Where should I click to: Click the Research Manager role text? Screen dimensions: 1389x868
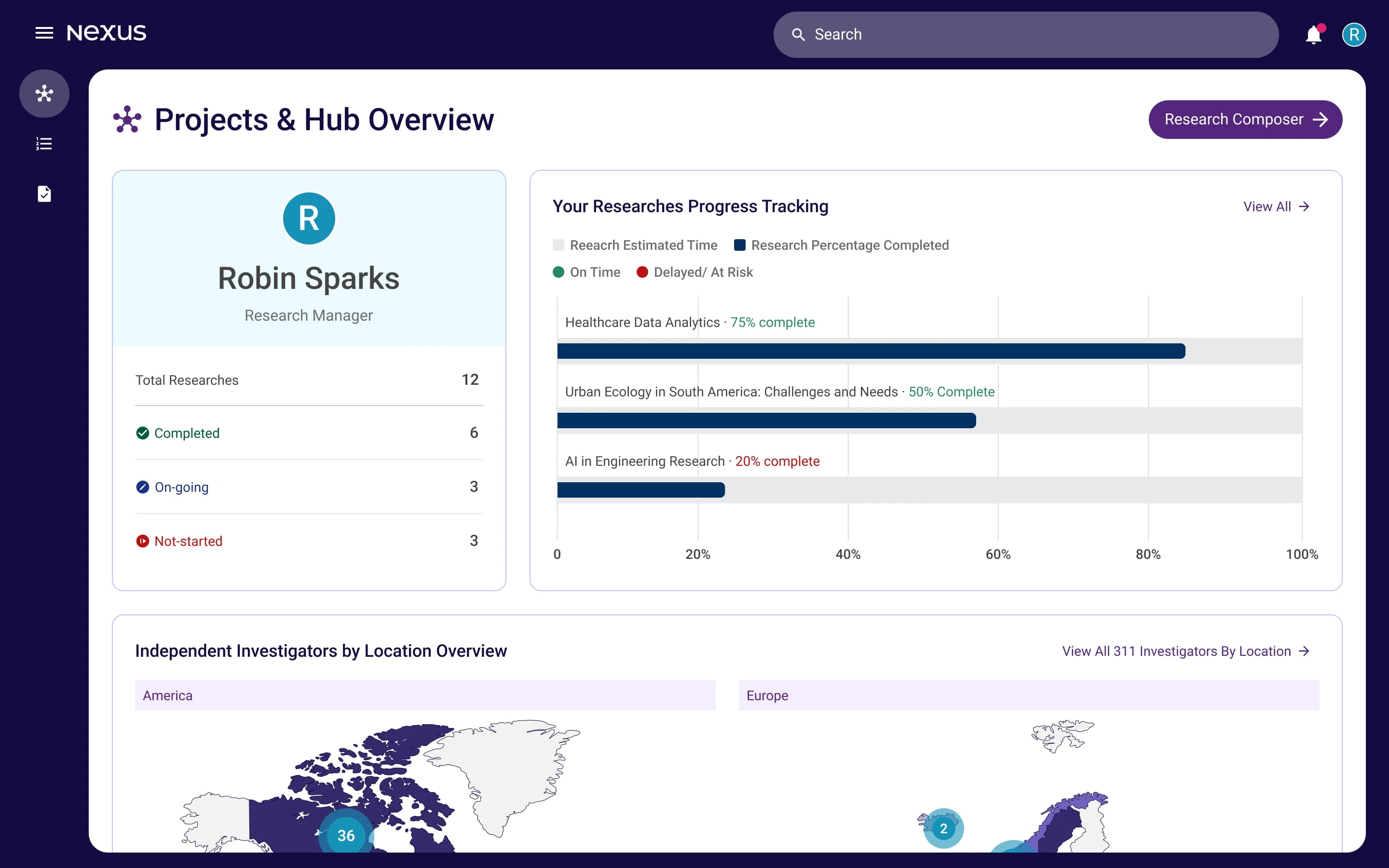pyautogui.click(x=309, y=315)
